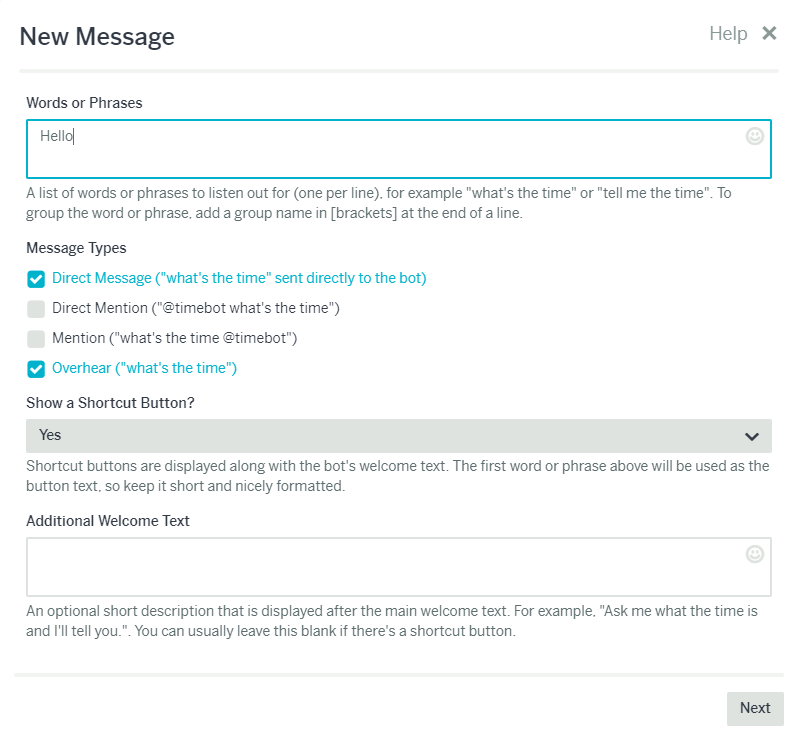Open emoji picker in Additional Welcome Text field

pos(755,554)
